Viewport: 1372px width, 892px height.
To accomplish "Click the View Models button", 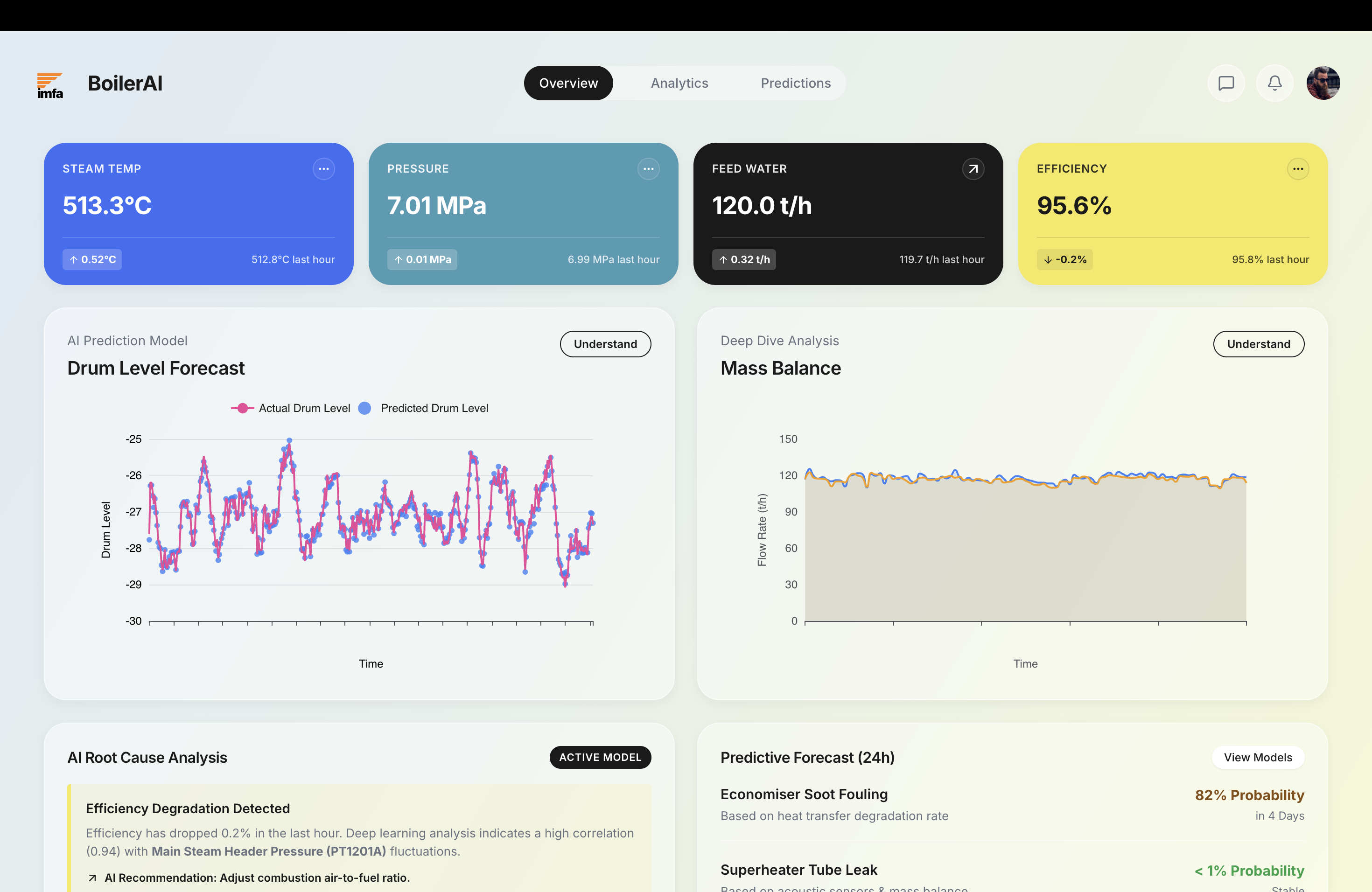I will pos(1258,757).
